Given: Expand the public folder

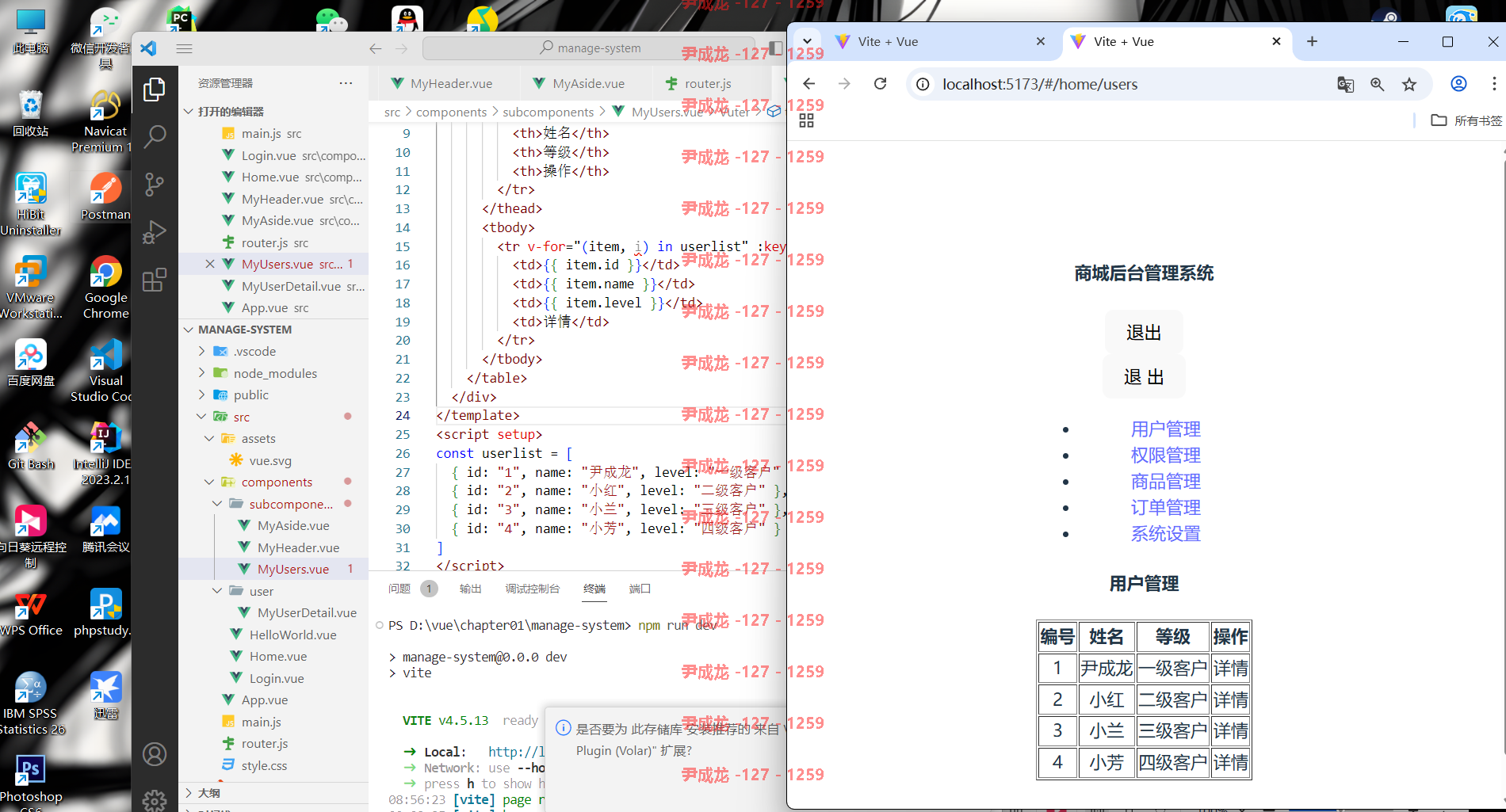Looking at the screenshot, I should click(201, 395).
